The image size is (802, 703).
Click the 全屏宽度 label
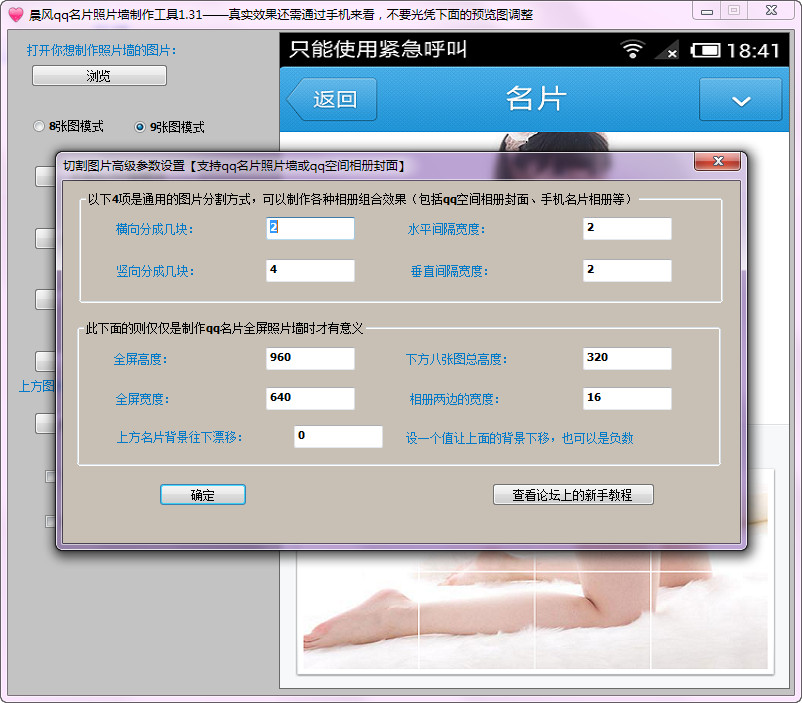point(142,399)
